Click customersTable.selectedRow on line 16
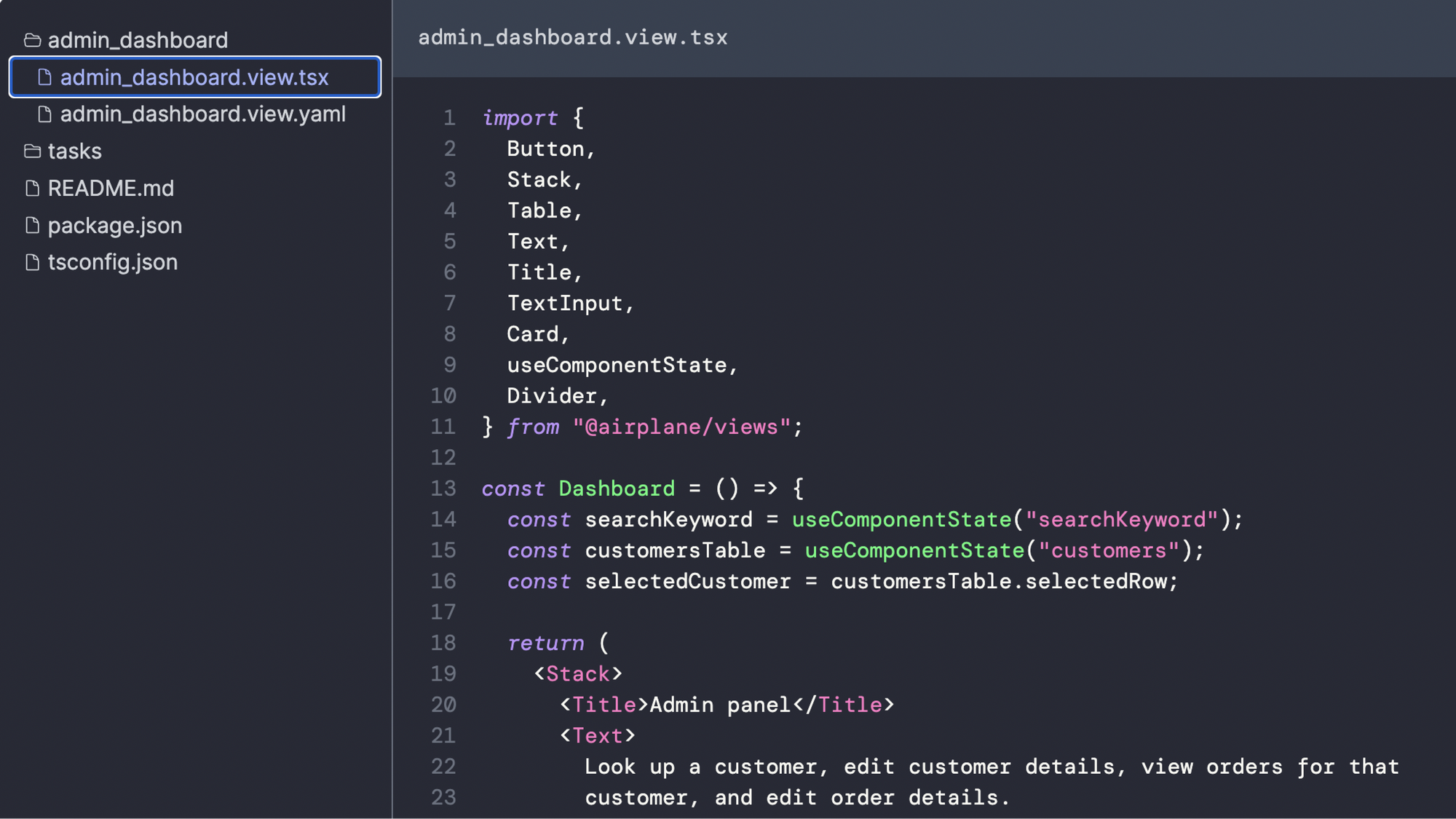This screenshot has width=1456, height=819. (x=999, y=581)
